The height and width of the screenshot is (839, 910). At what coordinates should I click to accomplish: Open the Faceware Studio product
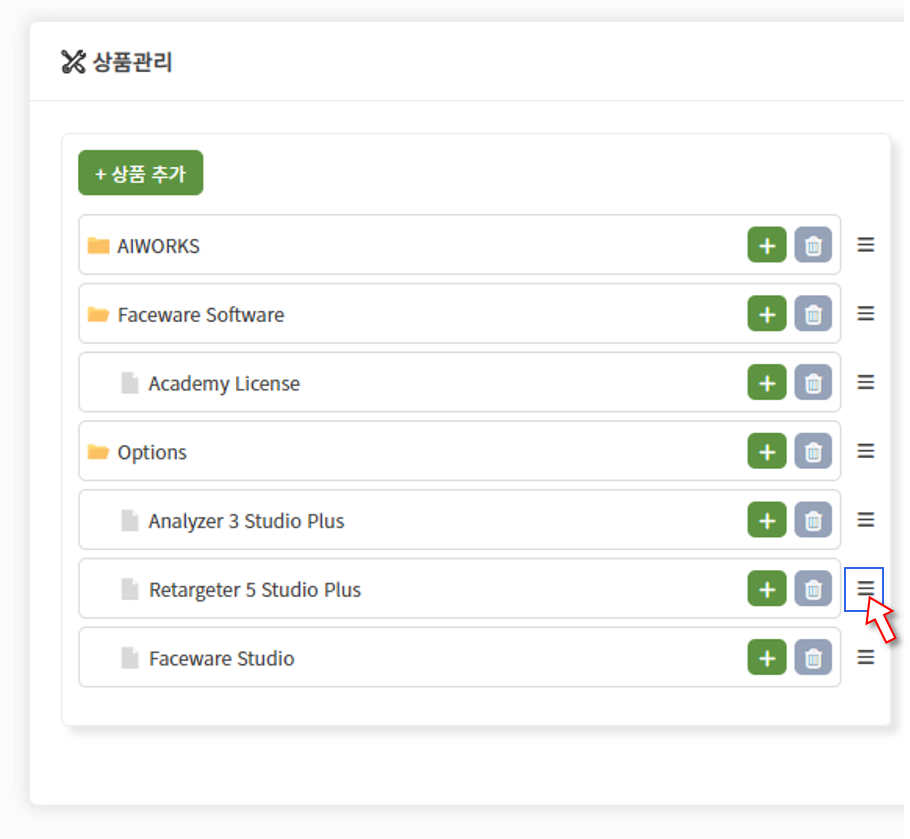[222, 659]
